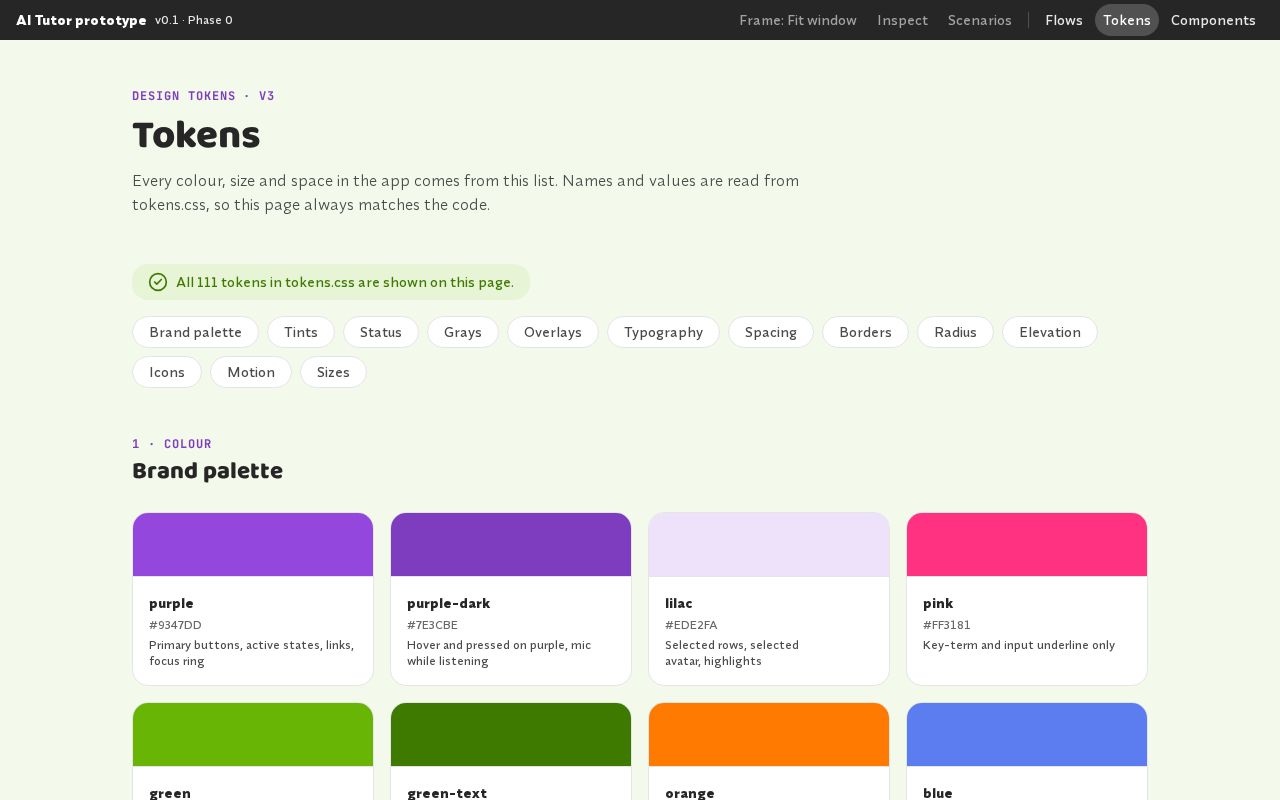
Task: Jump to Brand palette section chip
Action: point(195,332)
